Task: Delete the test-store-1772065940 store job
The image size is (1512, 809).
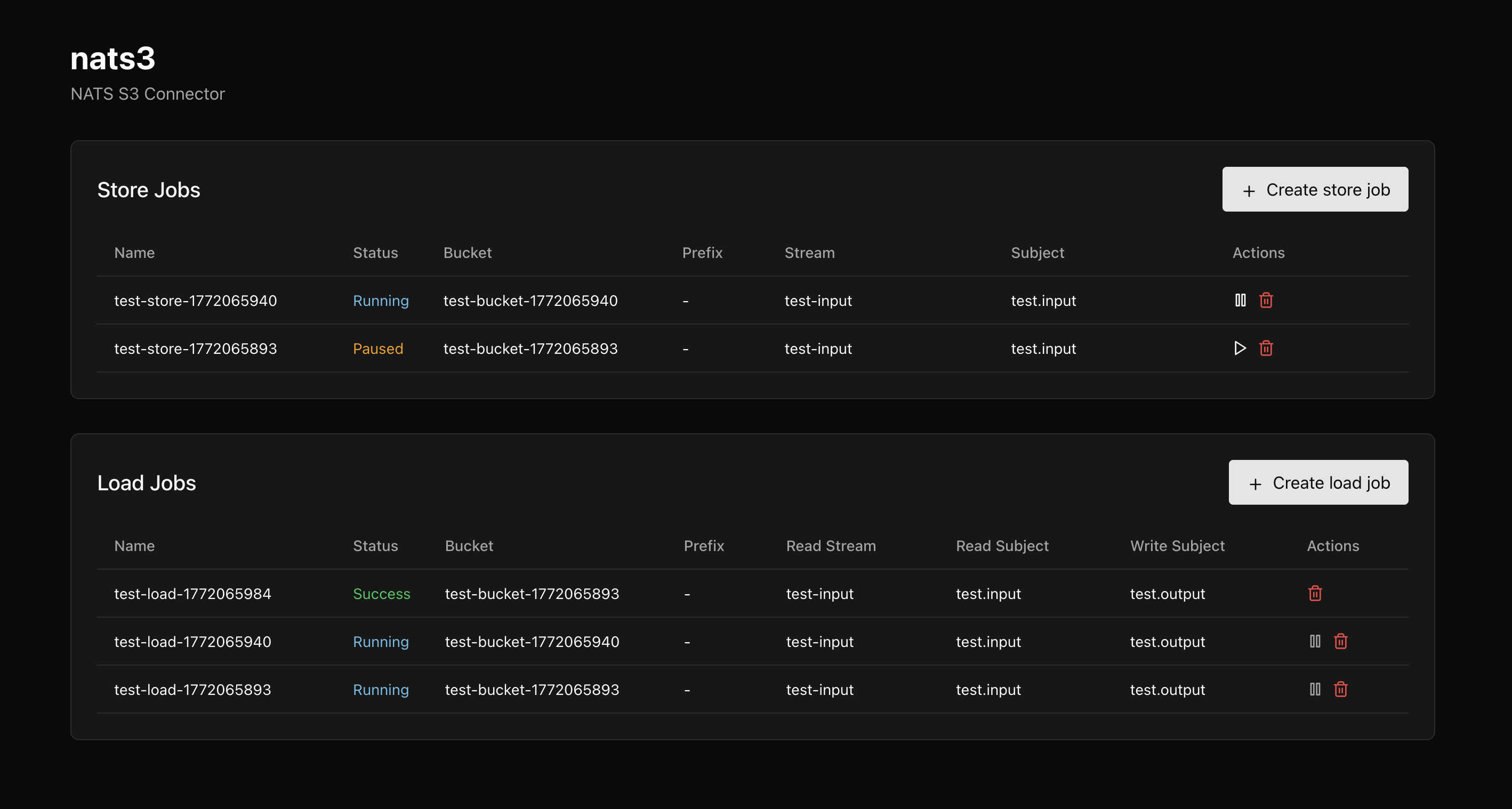Action: [x=1266, y=301]
